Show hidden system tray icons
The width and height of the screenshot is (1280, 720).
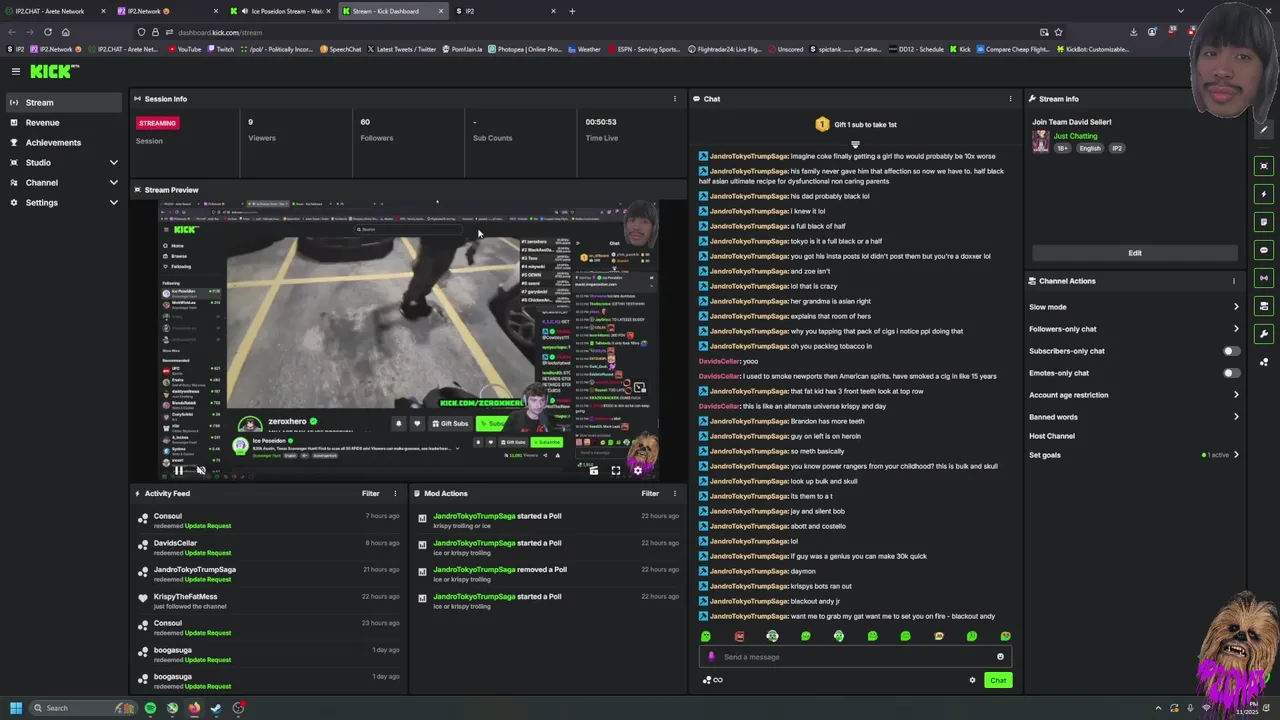pyautogui.click(x=1159, y=708)
